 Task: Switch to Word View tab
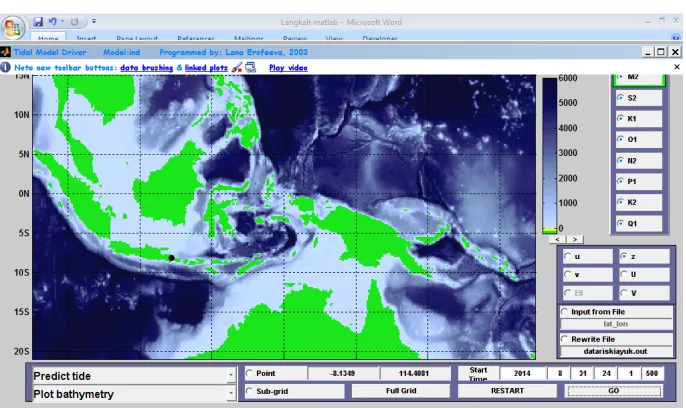(334, 38)
